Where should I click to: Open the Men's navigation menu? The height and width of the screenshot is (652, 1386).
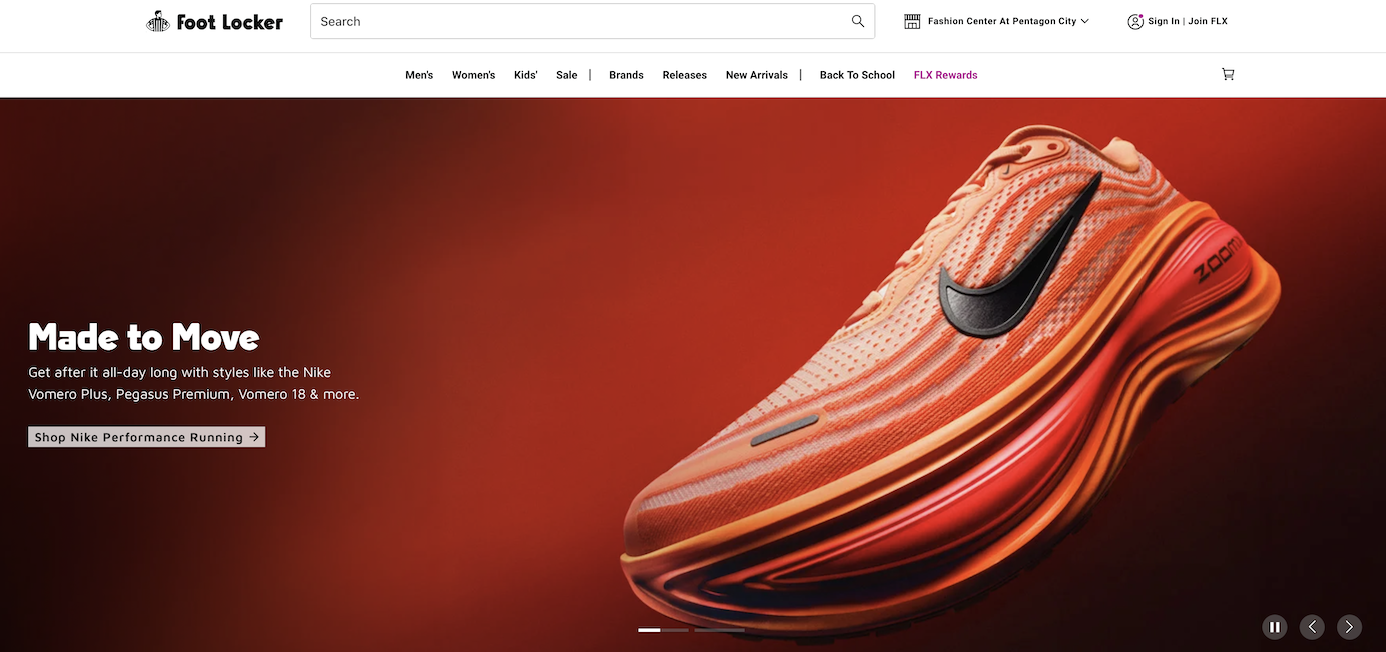419,74
